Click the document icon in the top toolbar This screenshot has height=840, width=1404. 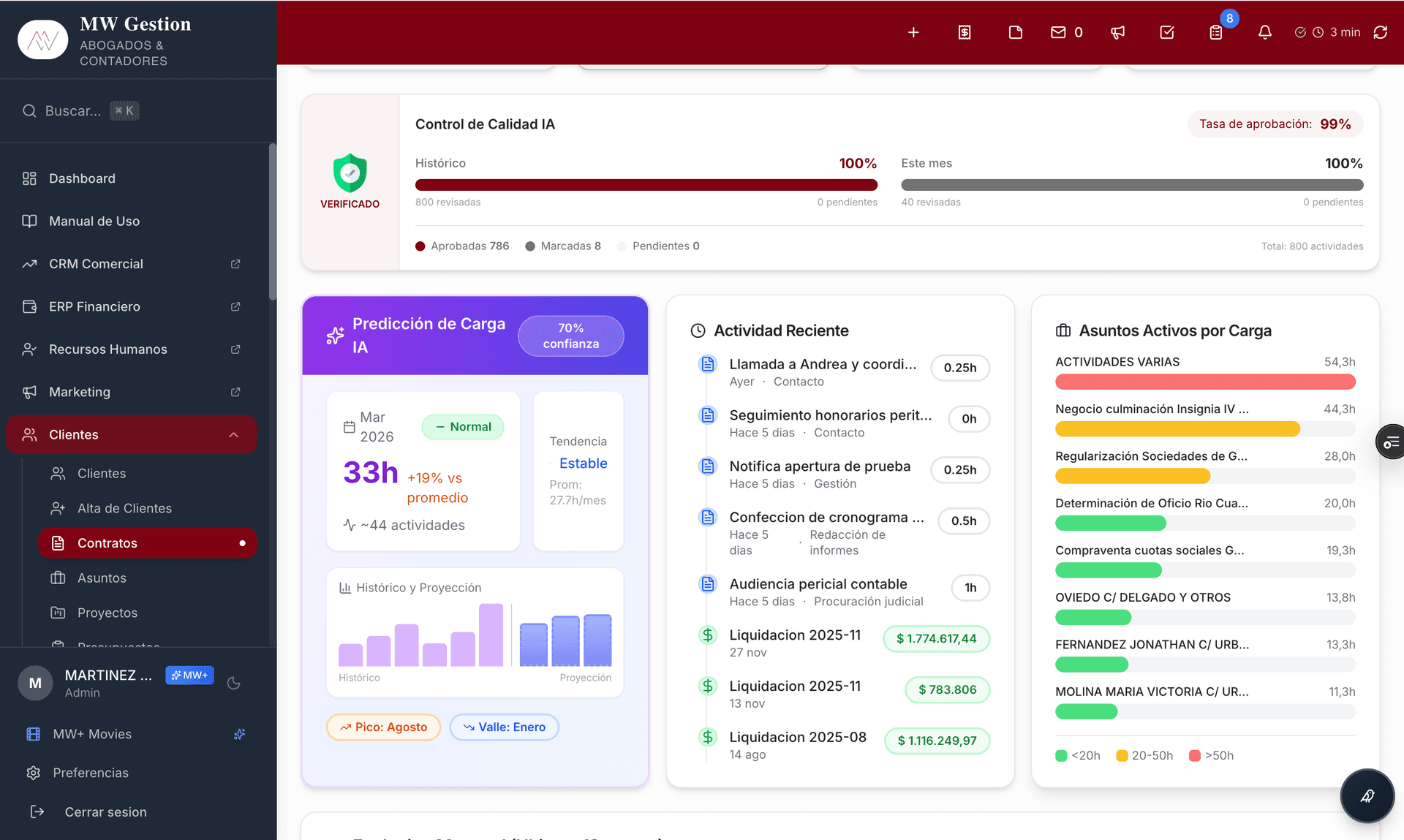(x=1015, y=32)
